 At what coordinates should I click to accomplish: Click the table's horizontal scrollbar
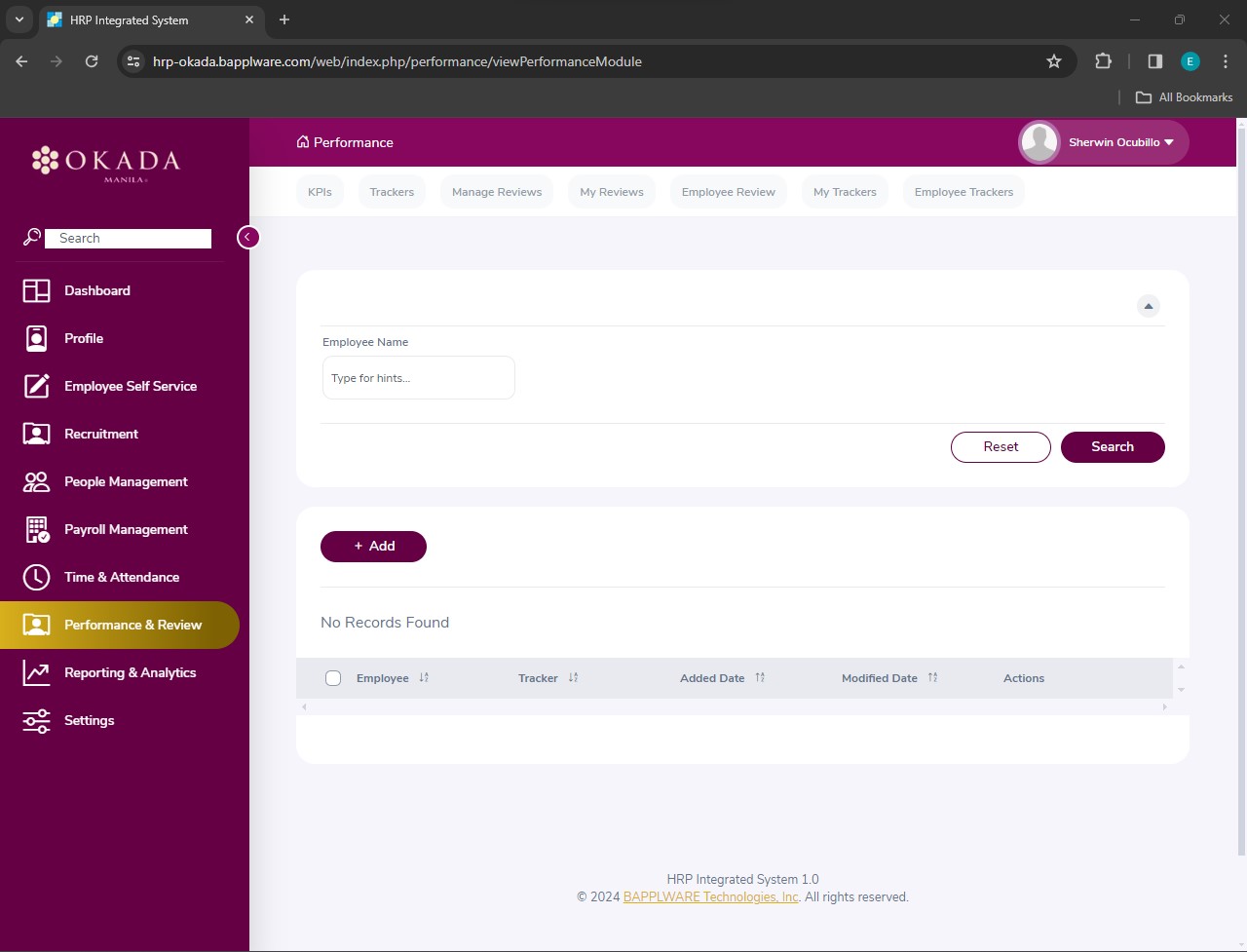pyautogui.click(x=734, y=706)
